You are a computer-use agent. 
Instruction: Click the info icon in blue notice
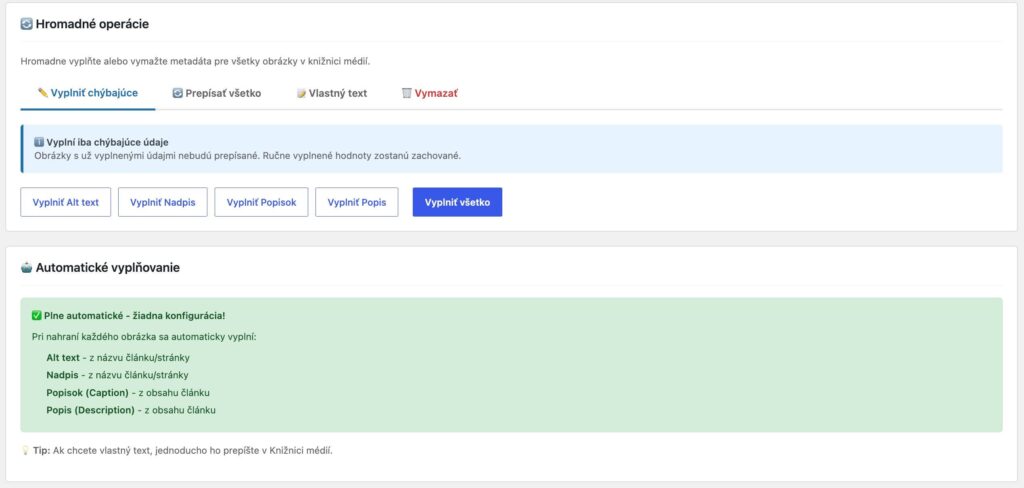click(39, 142)
